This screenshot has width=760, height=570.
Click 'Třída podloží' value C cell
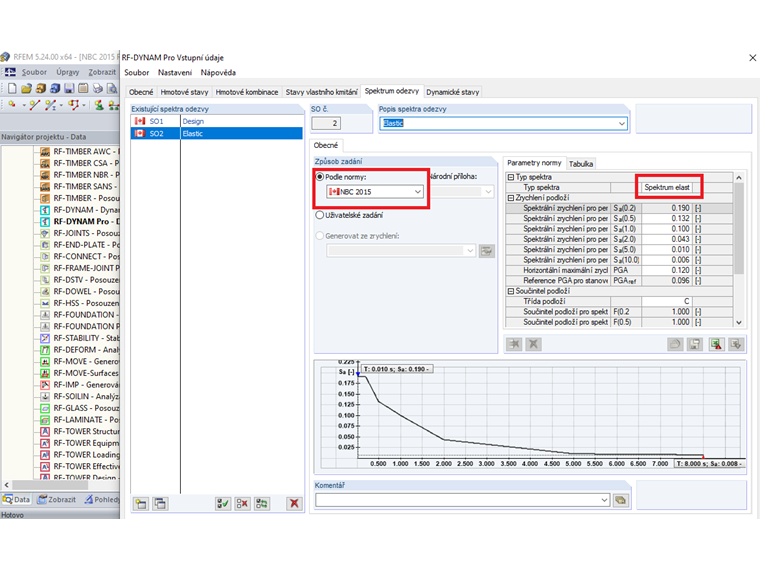coord(665,301)
